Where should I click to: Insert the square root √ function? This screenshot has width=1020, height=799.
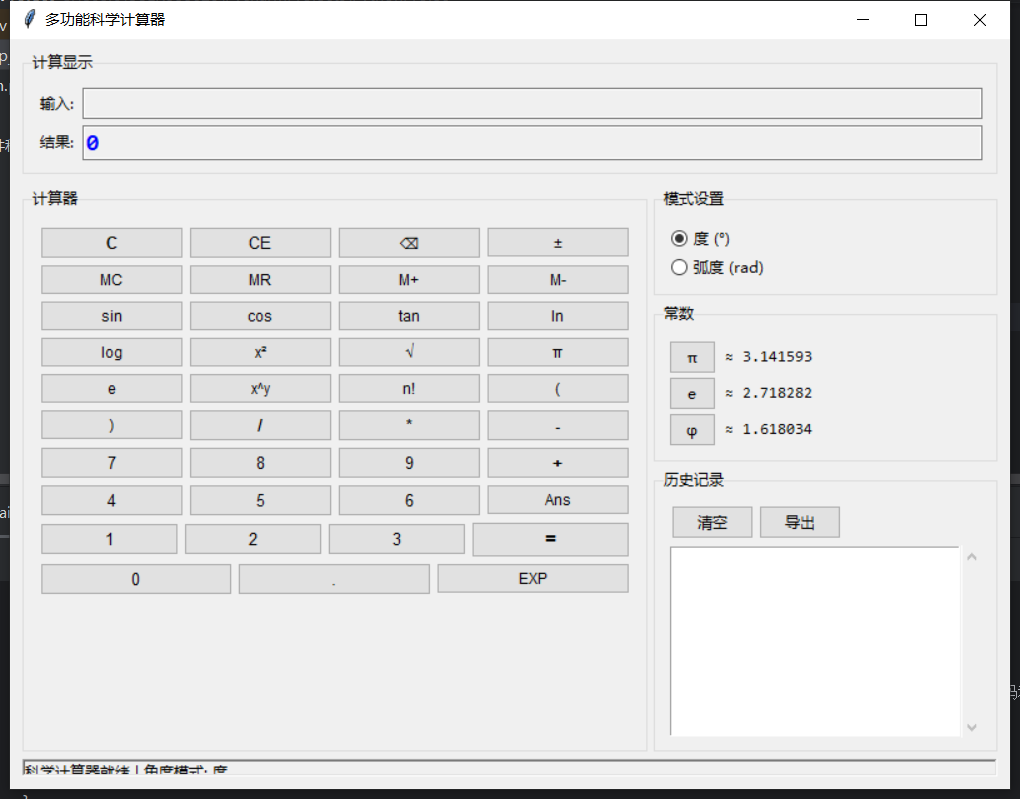click(409, 352)
